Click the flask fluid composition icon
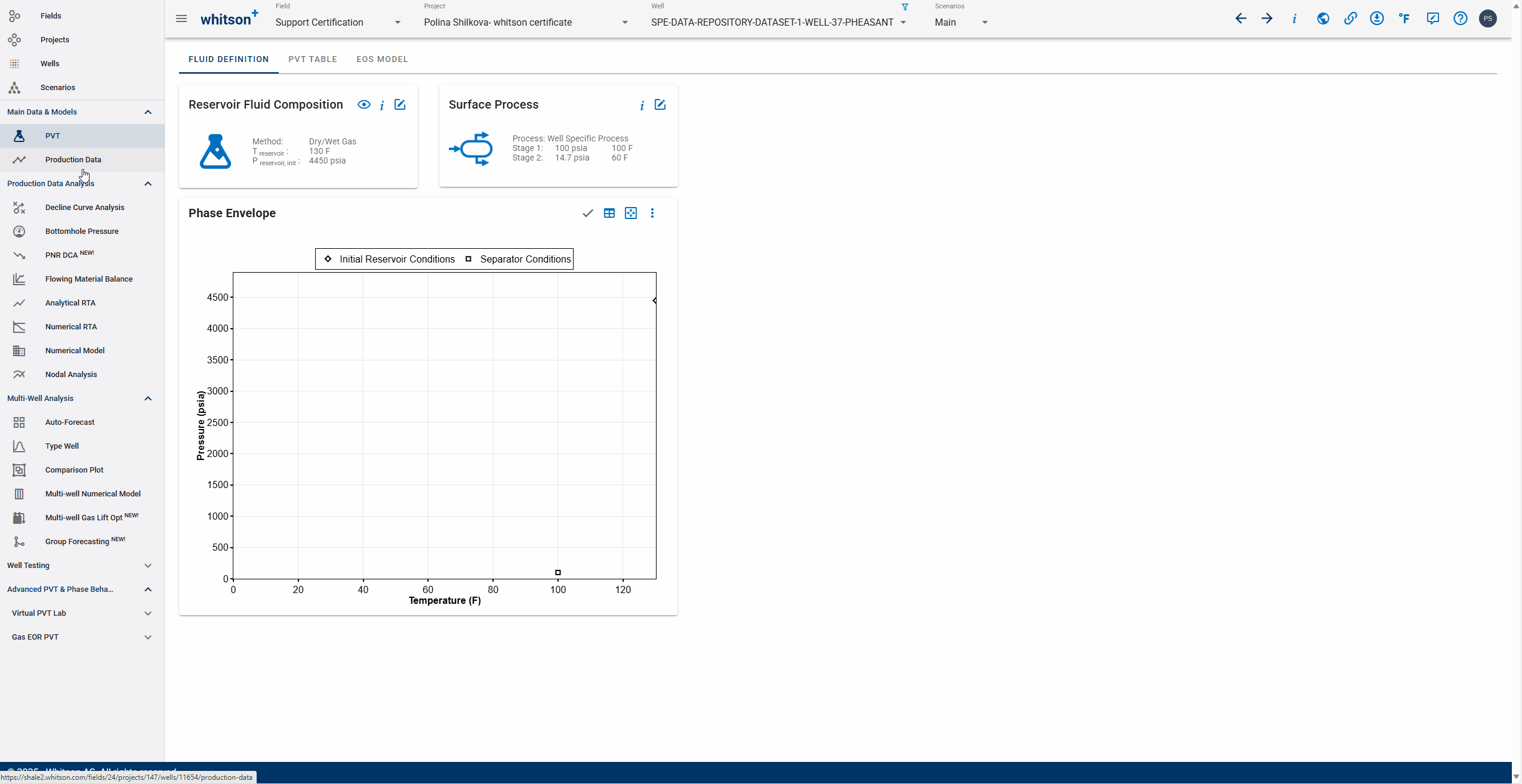This screenshot has width=1522, height=784. pyautogui.click(x=215, y=151)
